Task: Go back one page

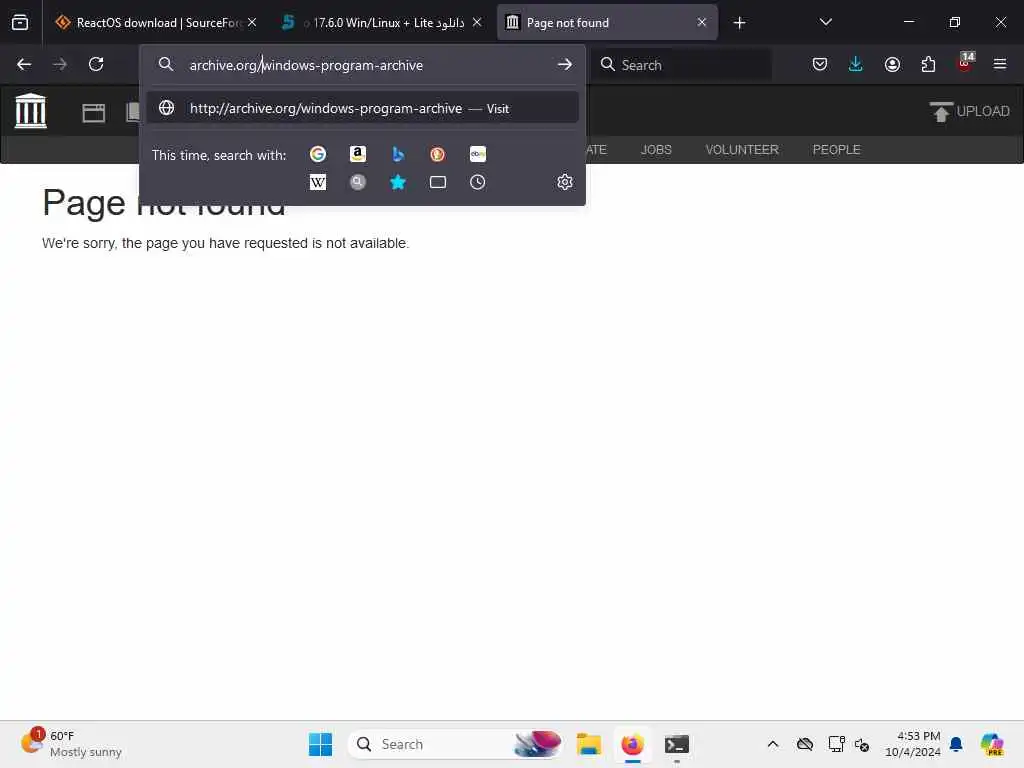Action: [x=24, y=64]
